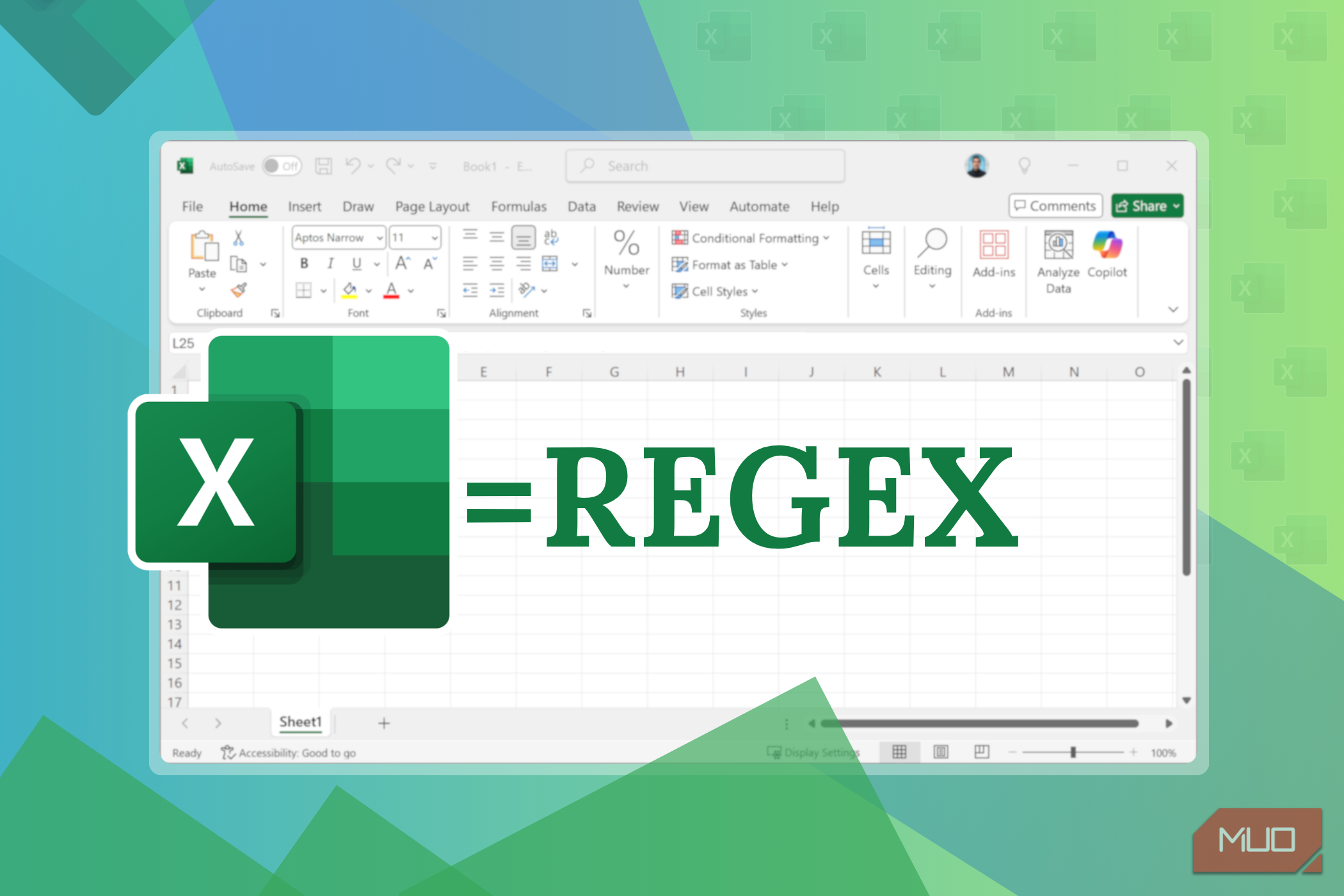This screenshot has width=1344, height=896.
Task: Toggle Wrap Text button
Action: [550, 238]
